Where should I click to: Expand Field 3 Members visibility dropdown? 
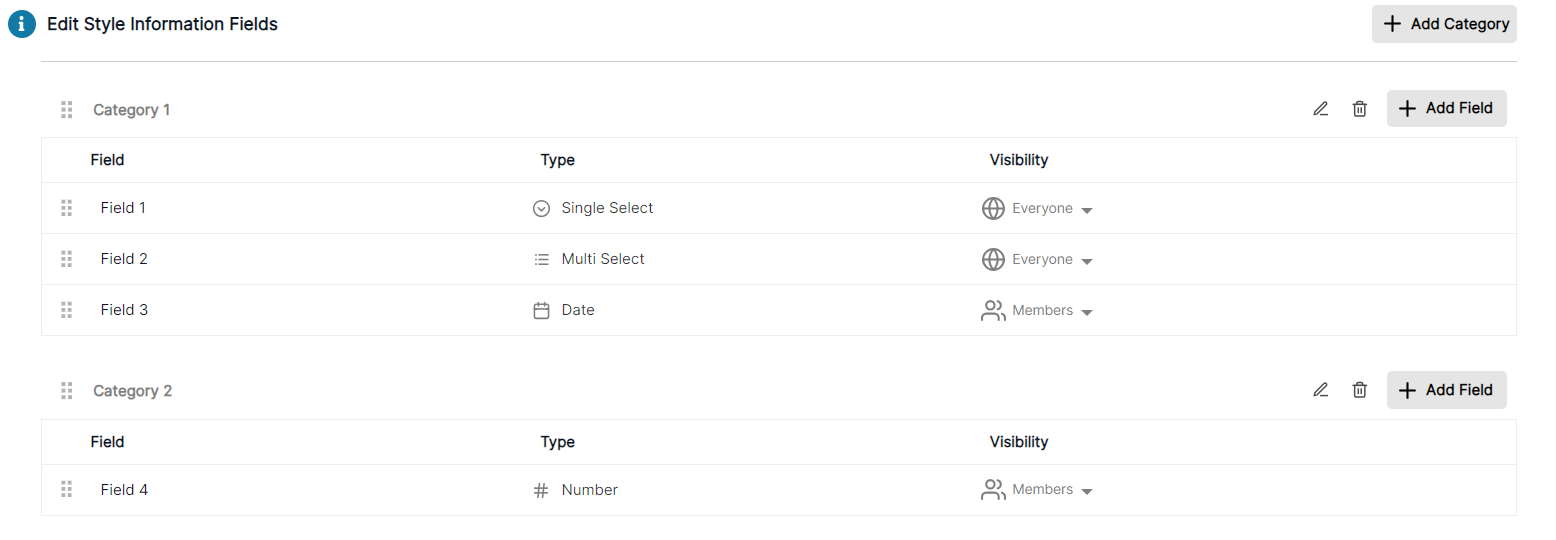click(1037, 310)
